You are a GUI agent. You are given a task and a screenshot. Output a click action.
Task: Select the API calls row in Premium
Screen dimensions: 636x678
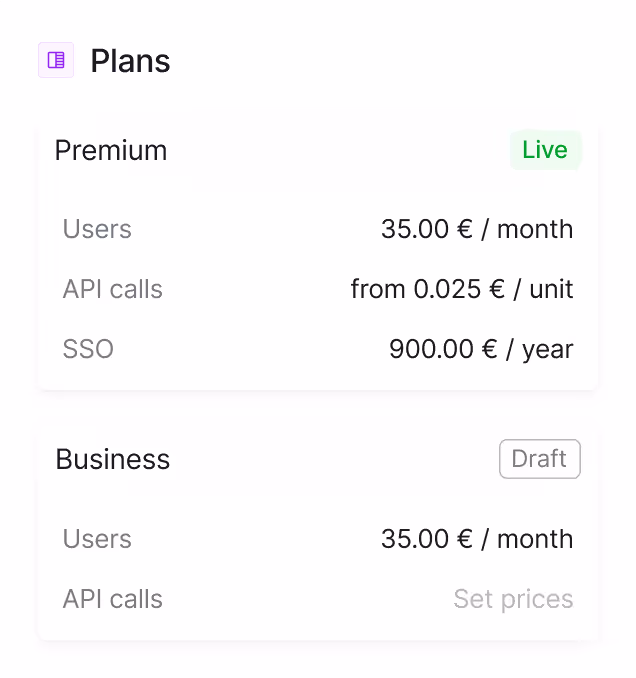[x=318, y=289]
